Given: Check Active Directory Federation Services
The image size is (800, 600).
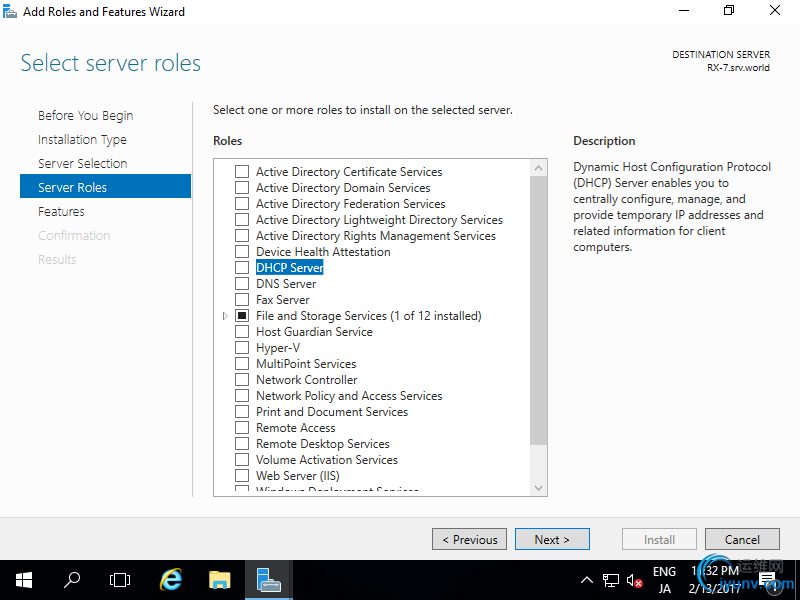Looking at the screenshot, I should coord(242,204).
